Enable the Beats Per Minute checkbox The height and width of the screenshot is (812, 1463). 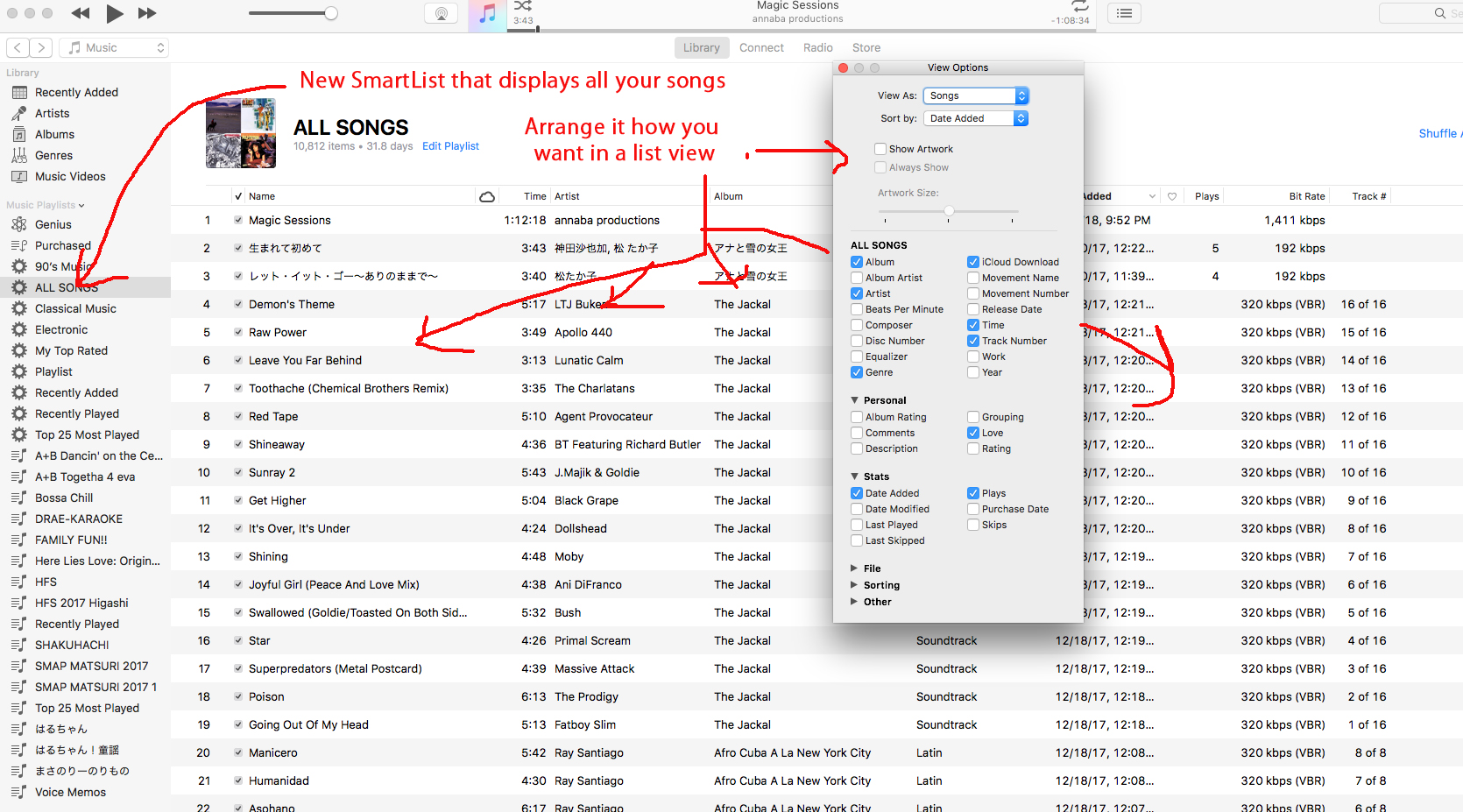[857, 309]
